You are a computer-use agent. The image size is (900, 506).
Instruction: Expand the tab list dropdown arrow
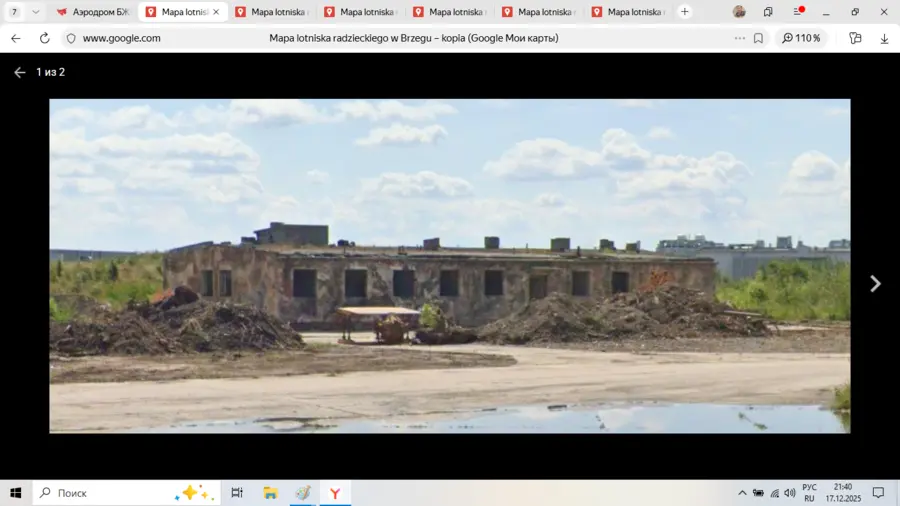tap(36, 12)
